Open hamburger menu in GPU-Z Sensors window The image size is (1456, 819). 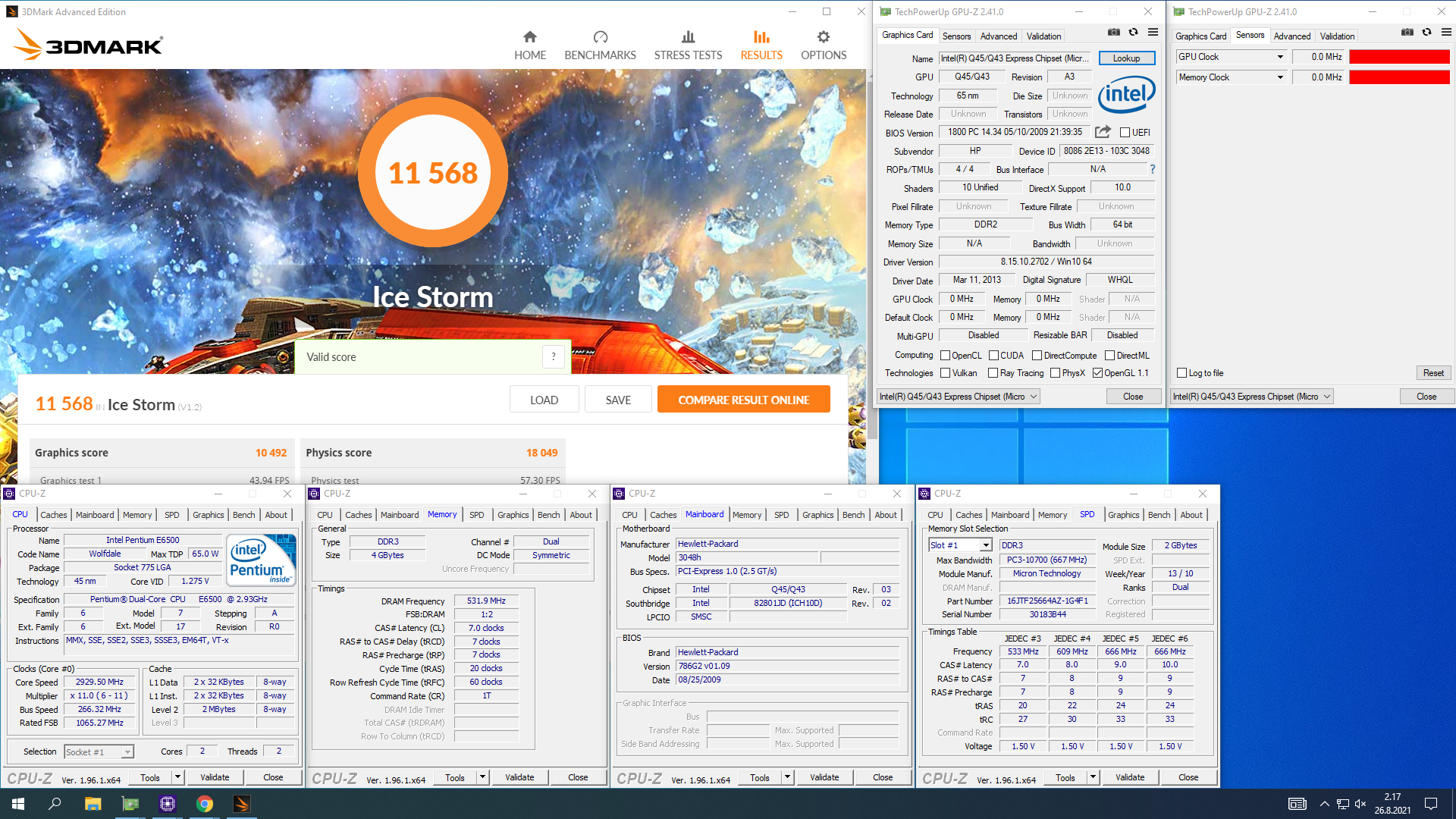(1446, 33)
